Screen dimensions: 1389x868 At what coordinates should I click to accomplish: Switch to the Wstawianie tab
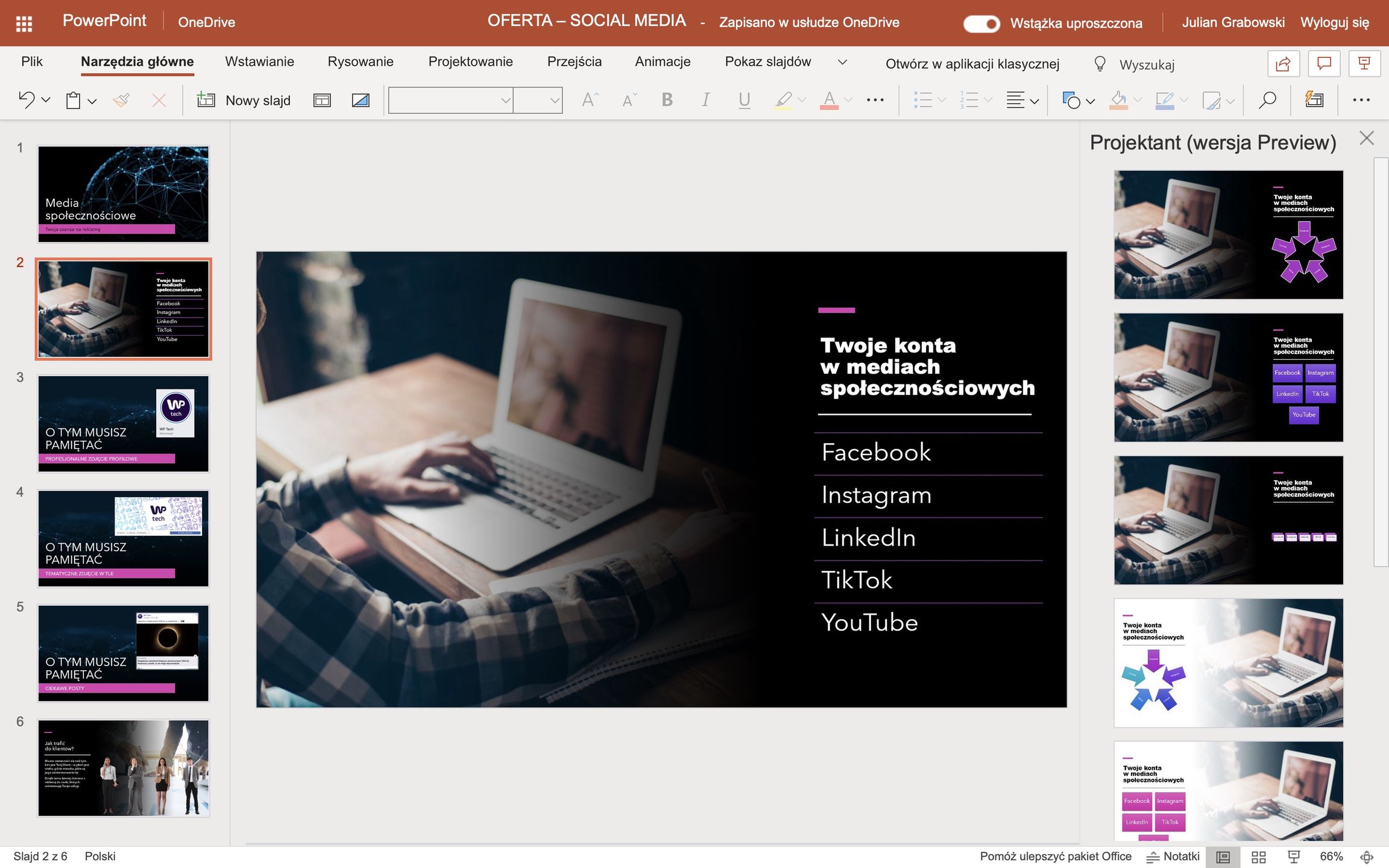(260, 61)
